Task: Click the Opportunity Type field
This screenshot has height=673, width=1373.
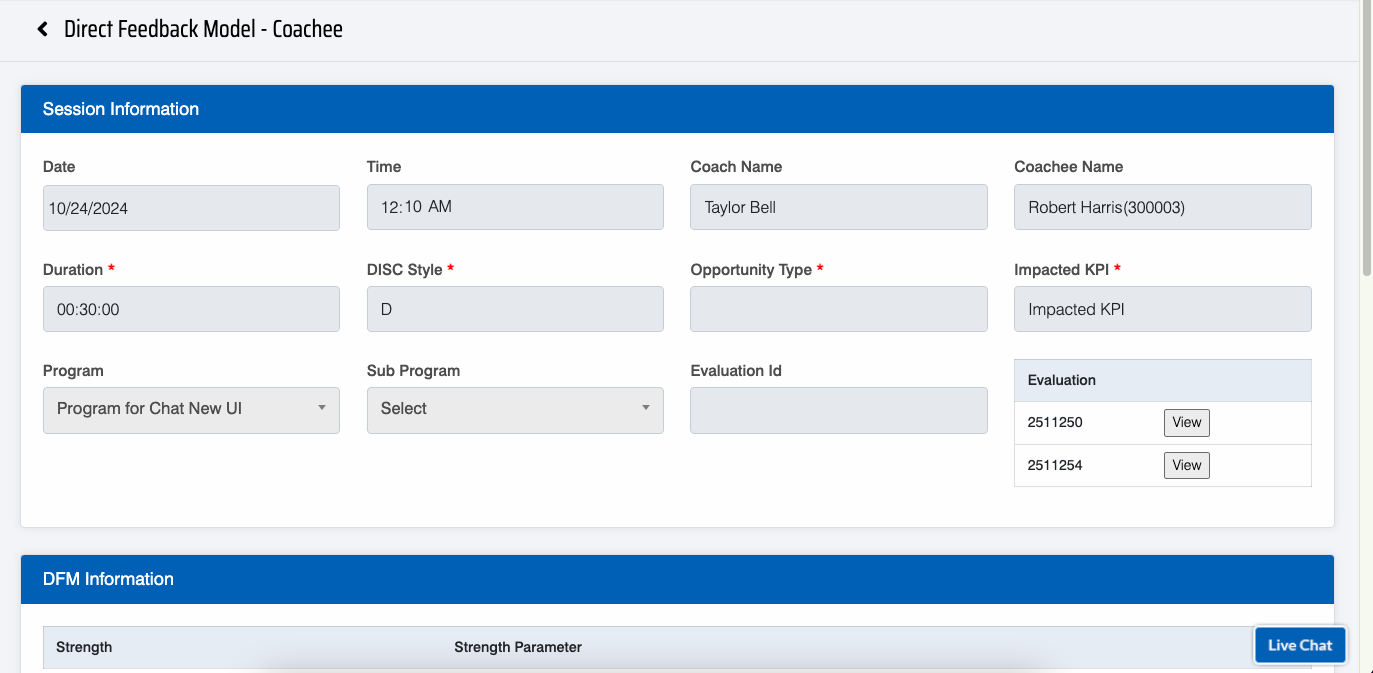Action: [x=838, y=310]
